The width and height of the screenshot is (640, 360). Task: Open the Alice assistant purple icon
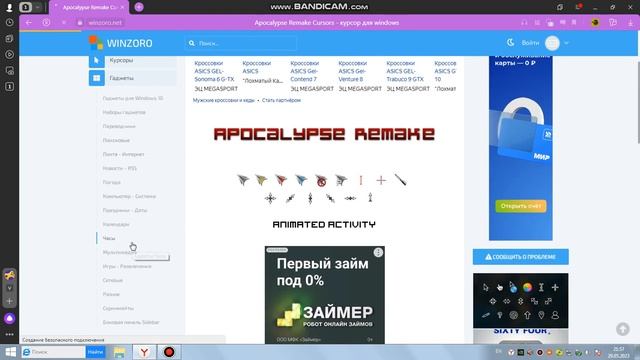pos(9,318)
